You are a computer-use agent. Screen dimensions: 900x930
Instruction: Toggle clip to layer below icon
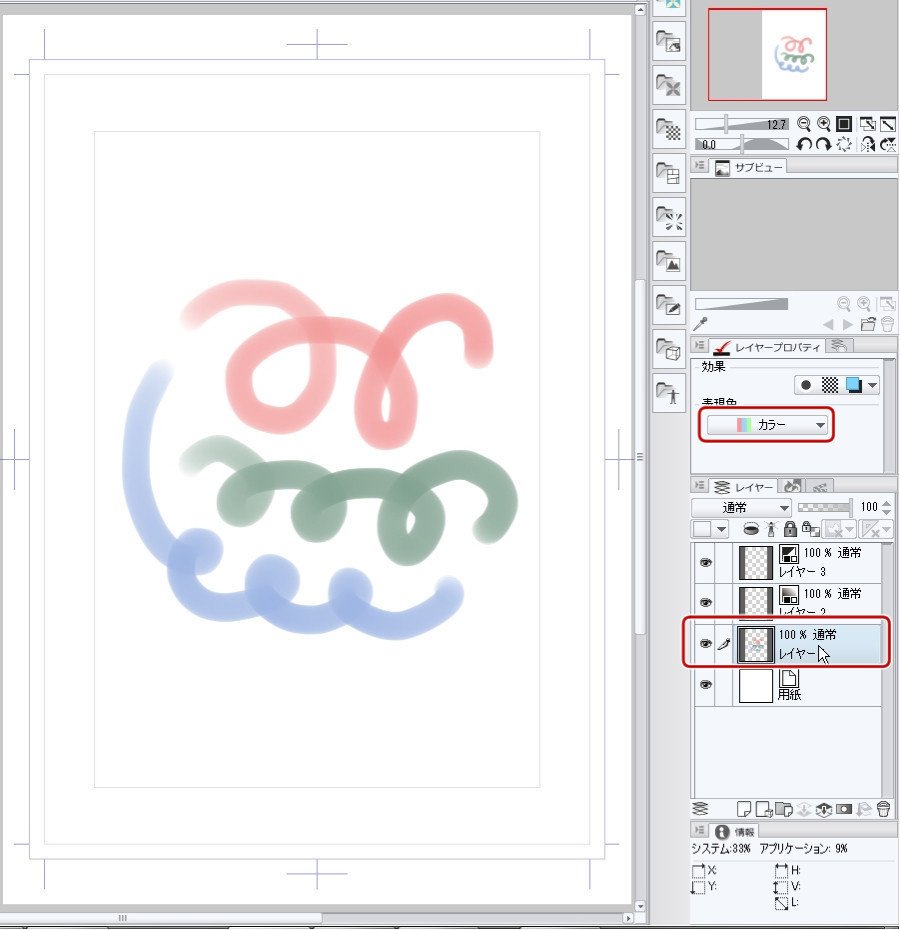751,528
